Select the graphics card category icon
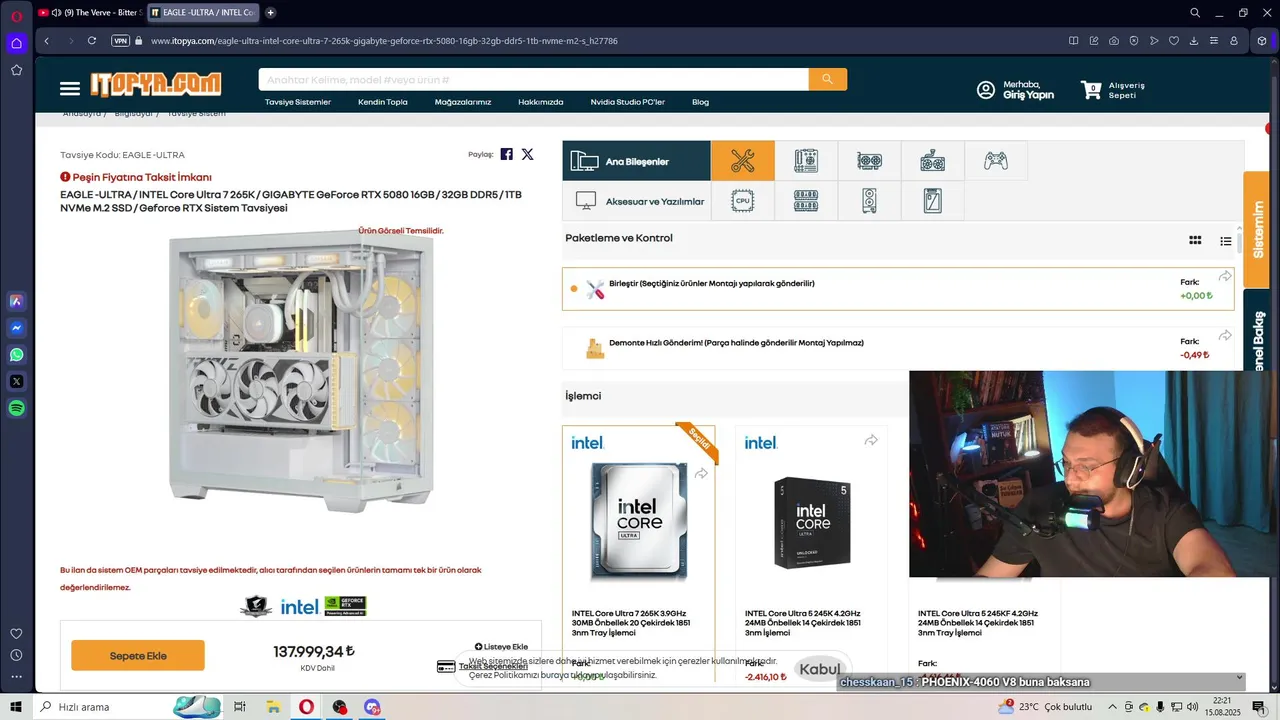 [869, 160]
